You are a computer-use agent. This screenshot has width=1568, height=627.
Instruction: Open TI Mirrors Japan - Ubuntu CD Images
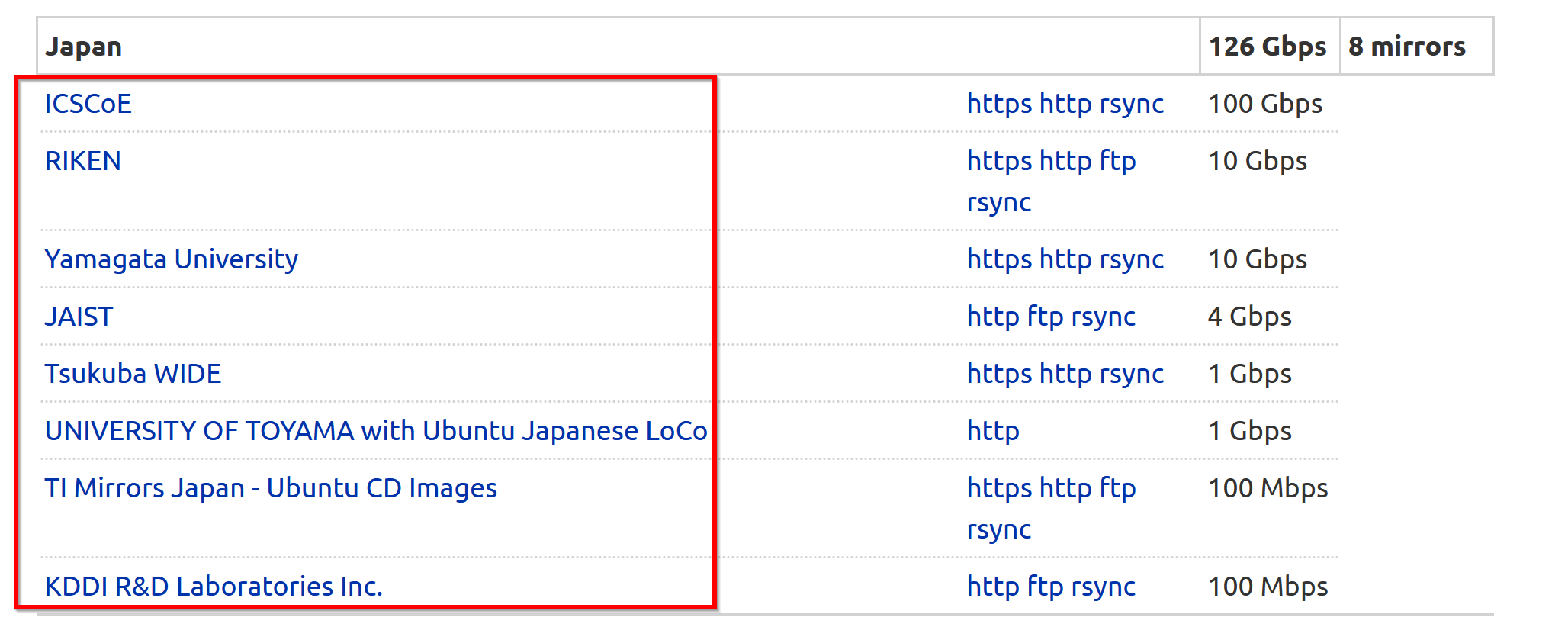[x=271, y=488]
